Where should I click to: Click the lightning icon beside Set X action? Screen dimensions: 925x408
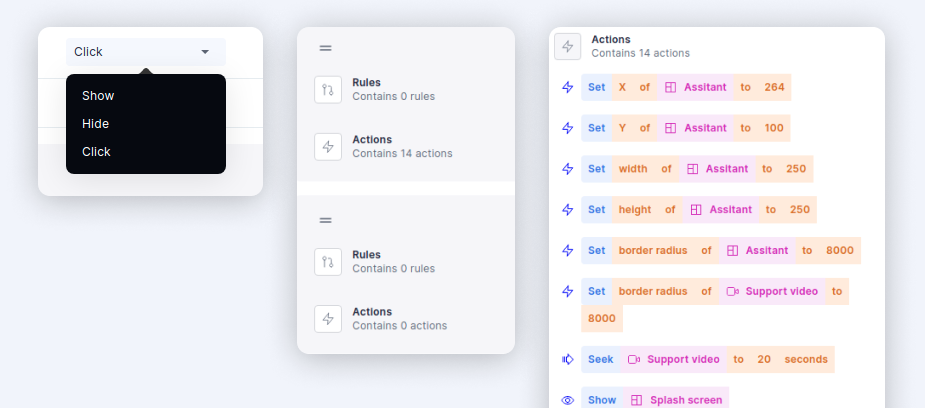click(568, 87)
